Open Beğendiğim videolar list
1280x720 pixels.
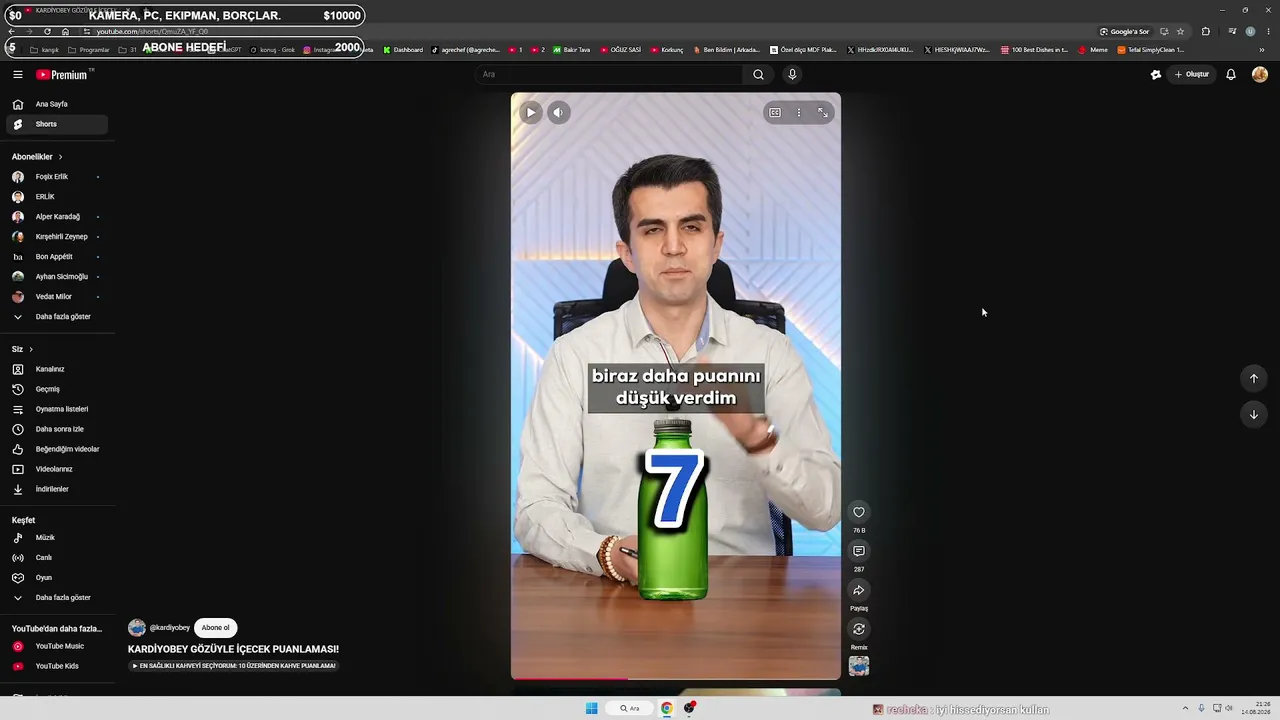[x=57, y=449]
